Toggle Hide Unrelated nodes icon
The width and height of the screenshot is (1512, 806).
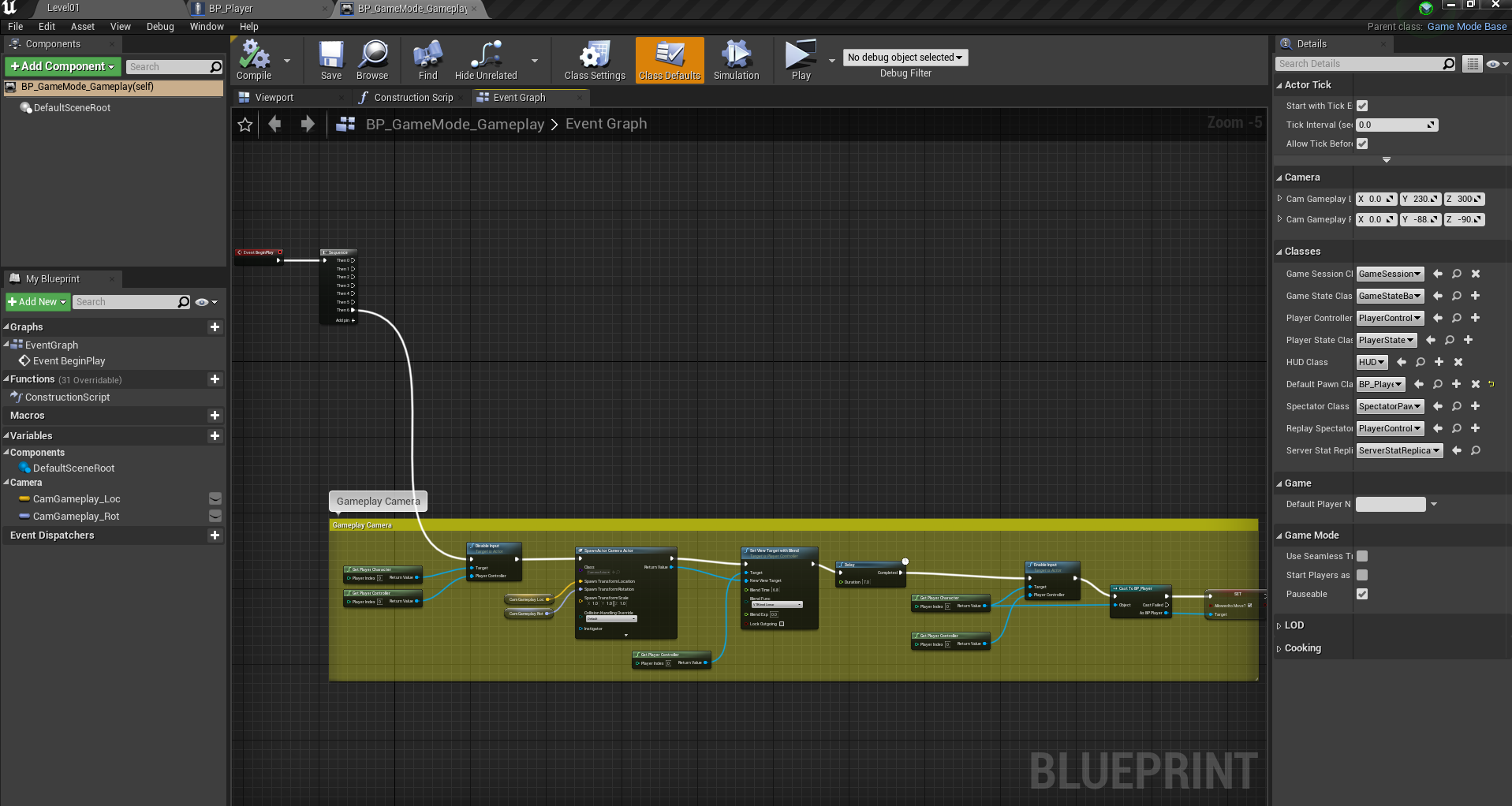pos(486,60)
